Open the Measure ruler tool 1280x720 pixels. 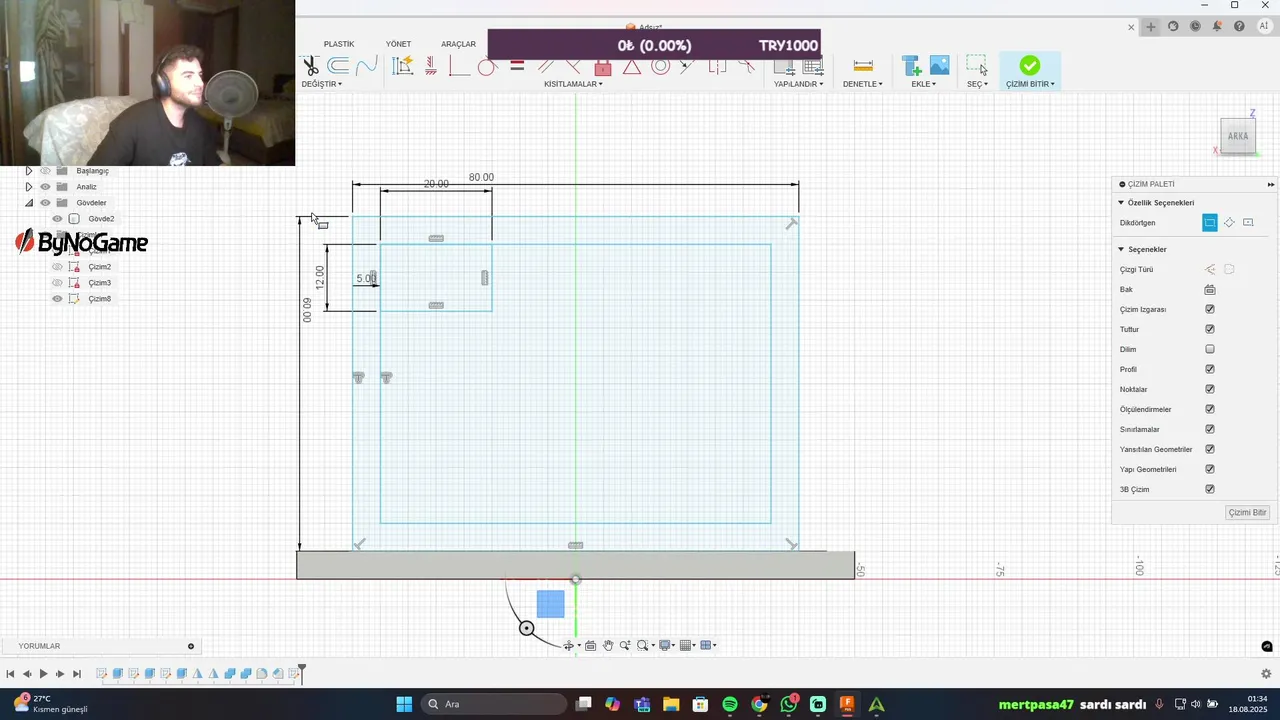click(863, 66)
